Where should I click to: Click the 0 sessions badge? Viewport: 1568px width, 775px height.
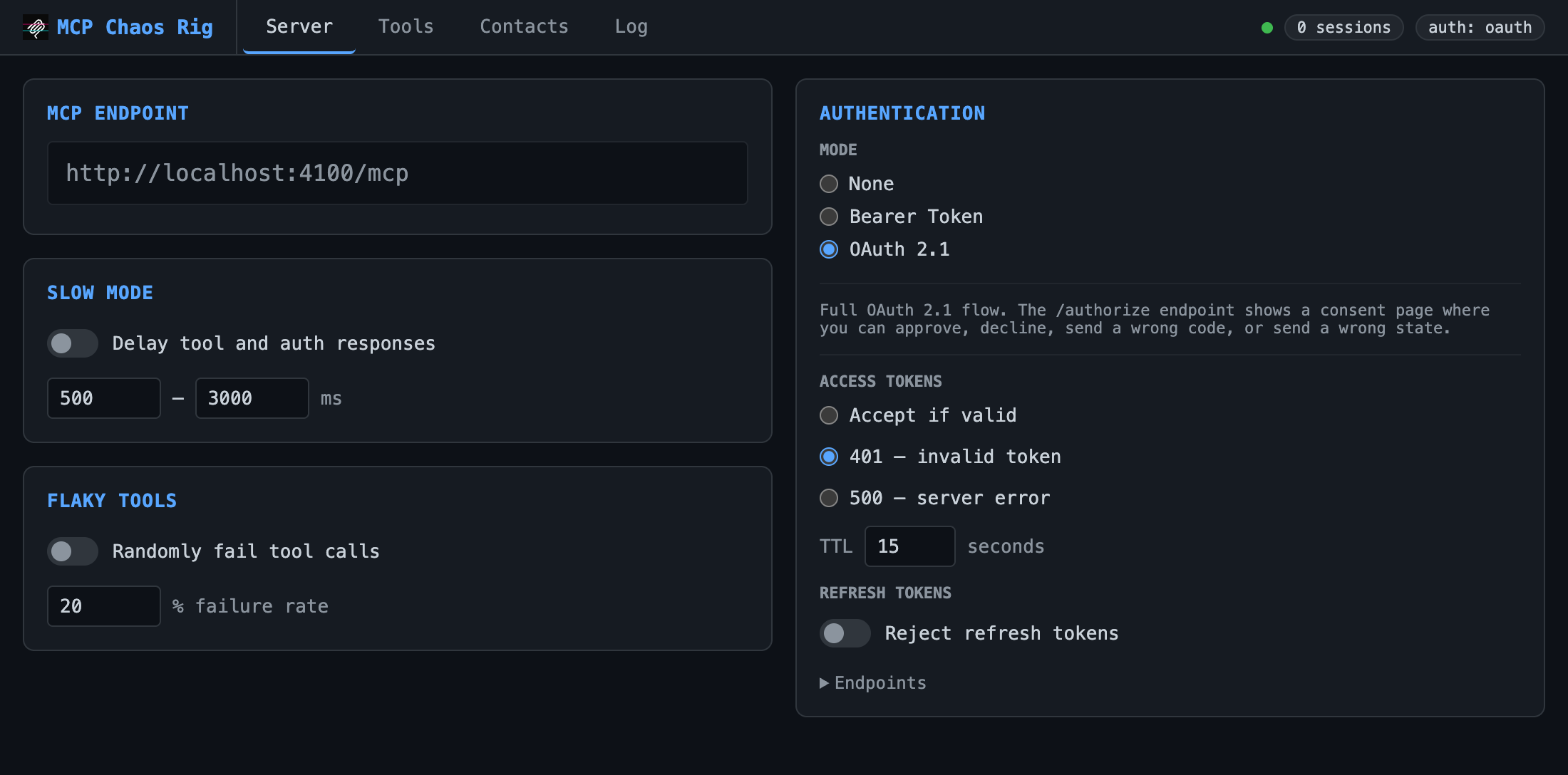pos(1343,27)
